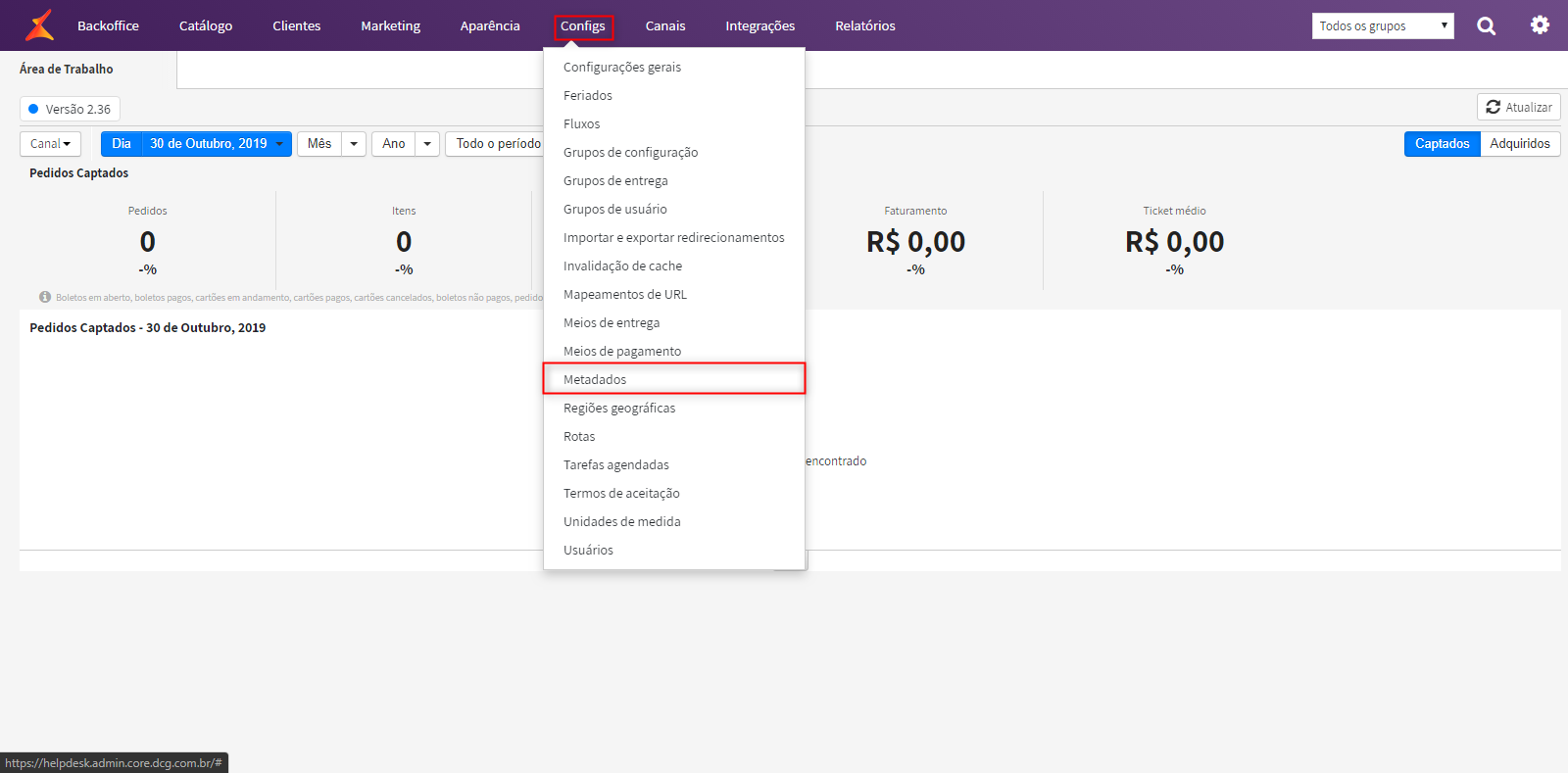This screenshot has height=773, width=1568.
Task: Open Importar e exportar redirecionamentos
Action: (x=674, y=237)
